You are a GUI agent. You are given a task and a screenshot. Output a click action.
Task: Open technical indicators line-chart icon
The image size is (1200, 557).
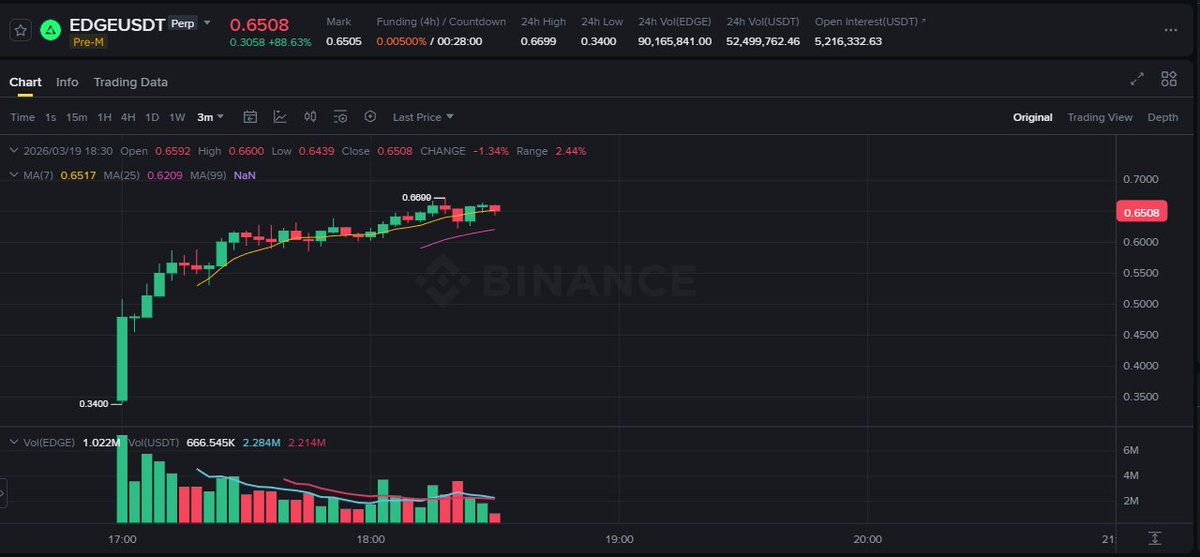(280, 117)
